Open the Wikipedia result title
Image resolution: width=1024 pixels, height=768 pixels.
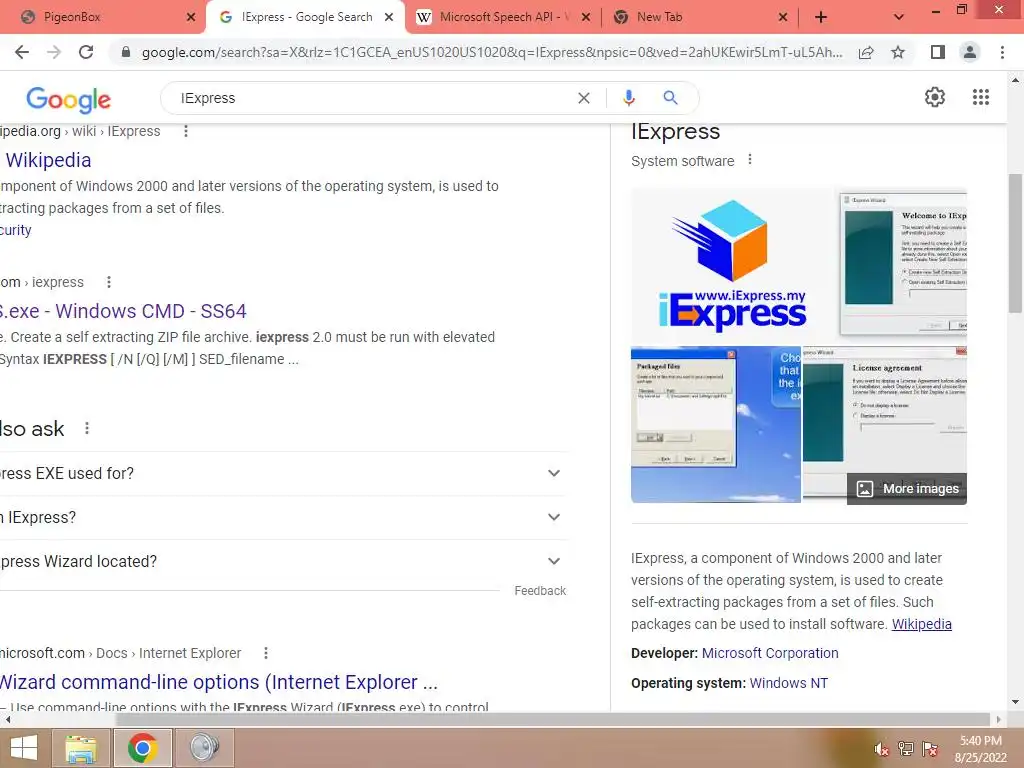pos(48,160)
